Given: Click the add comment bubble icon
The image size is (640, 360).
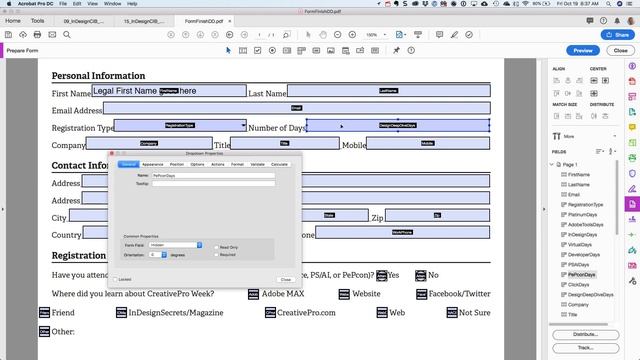Looking at the screenshot, I should point(439,35).
